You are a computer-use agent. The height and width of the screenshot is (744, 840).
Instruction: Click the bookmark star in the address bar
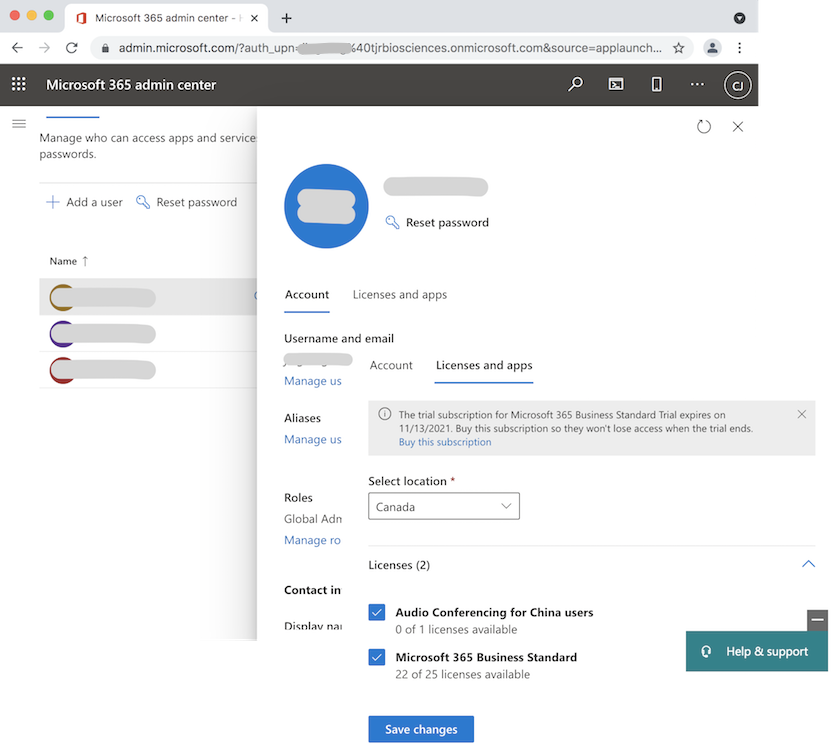pyautogui.click(x=679, y=47)
